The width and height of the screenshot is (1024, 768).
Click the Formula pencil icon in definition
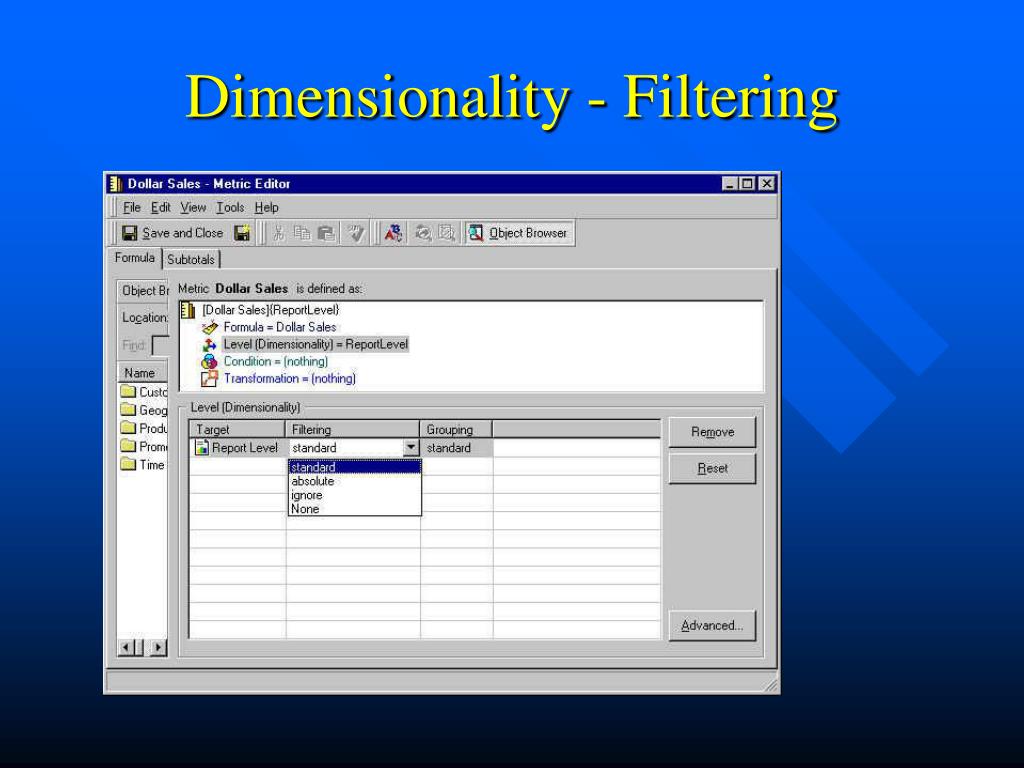pyautogui.click(x=210, y=327)
